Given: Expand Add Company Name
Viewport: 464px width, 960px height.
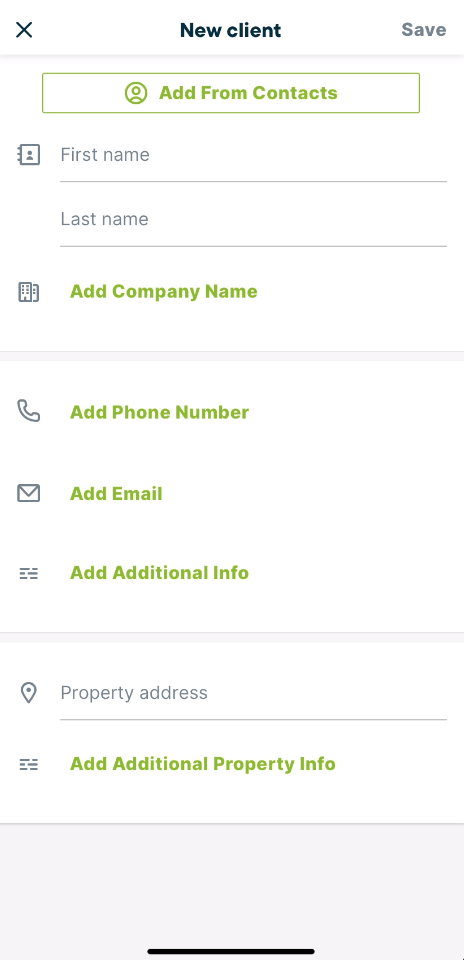Looking at the screenshot, I should tap(163, 291).
